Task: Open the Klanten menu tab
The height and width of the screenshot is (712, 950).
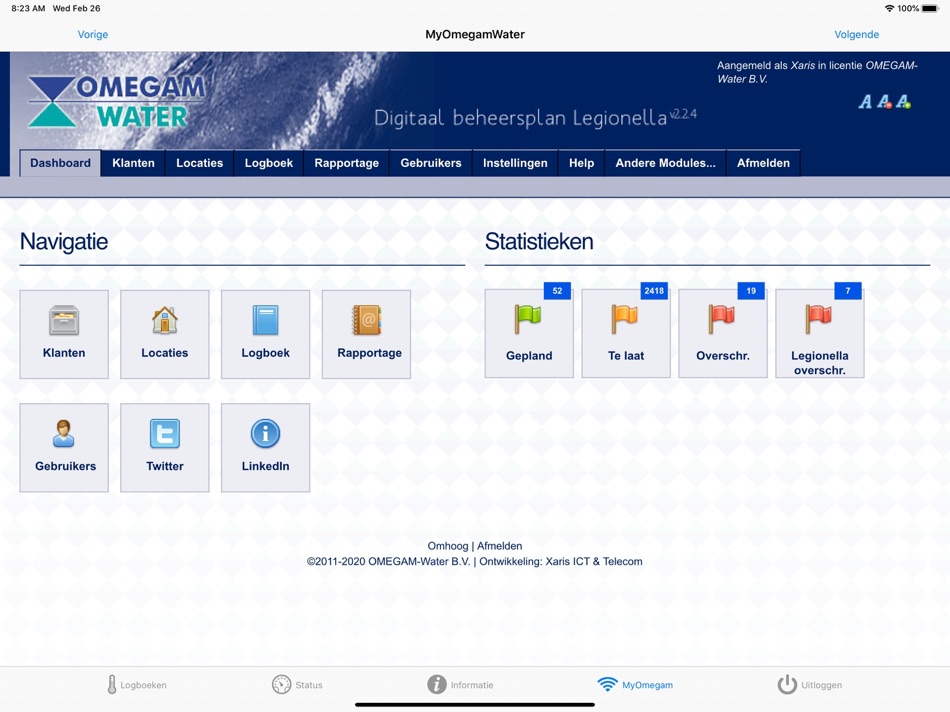Action: (x=133, y=163)
